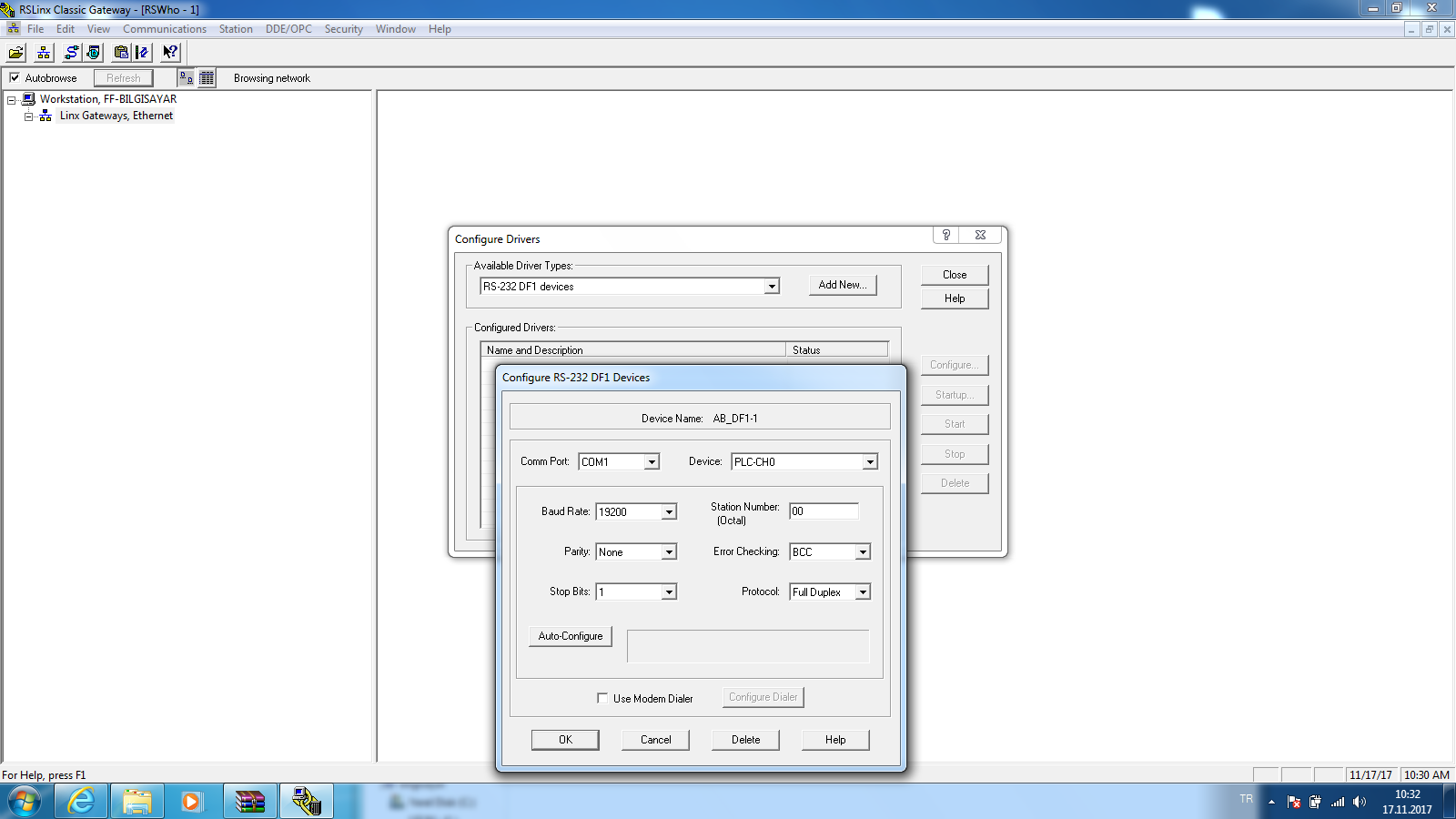
Task: Switch RSWho to large icons view
Action: (187, 78)
